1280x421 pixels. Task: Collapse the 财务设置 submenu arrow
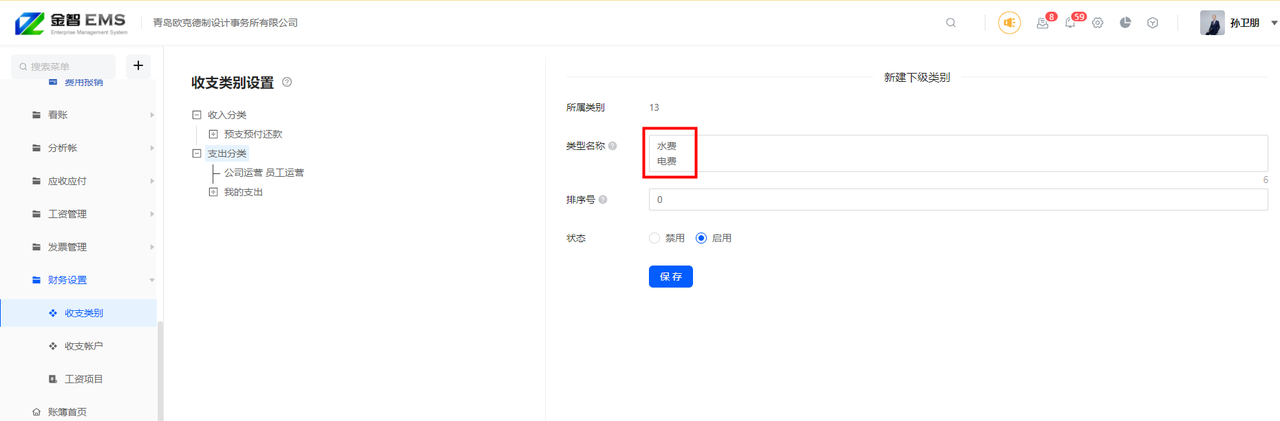tap(152, 280)
